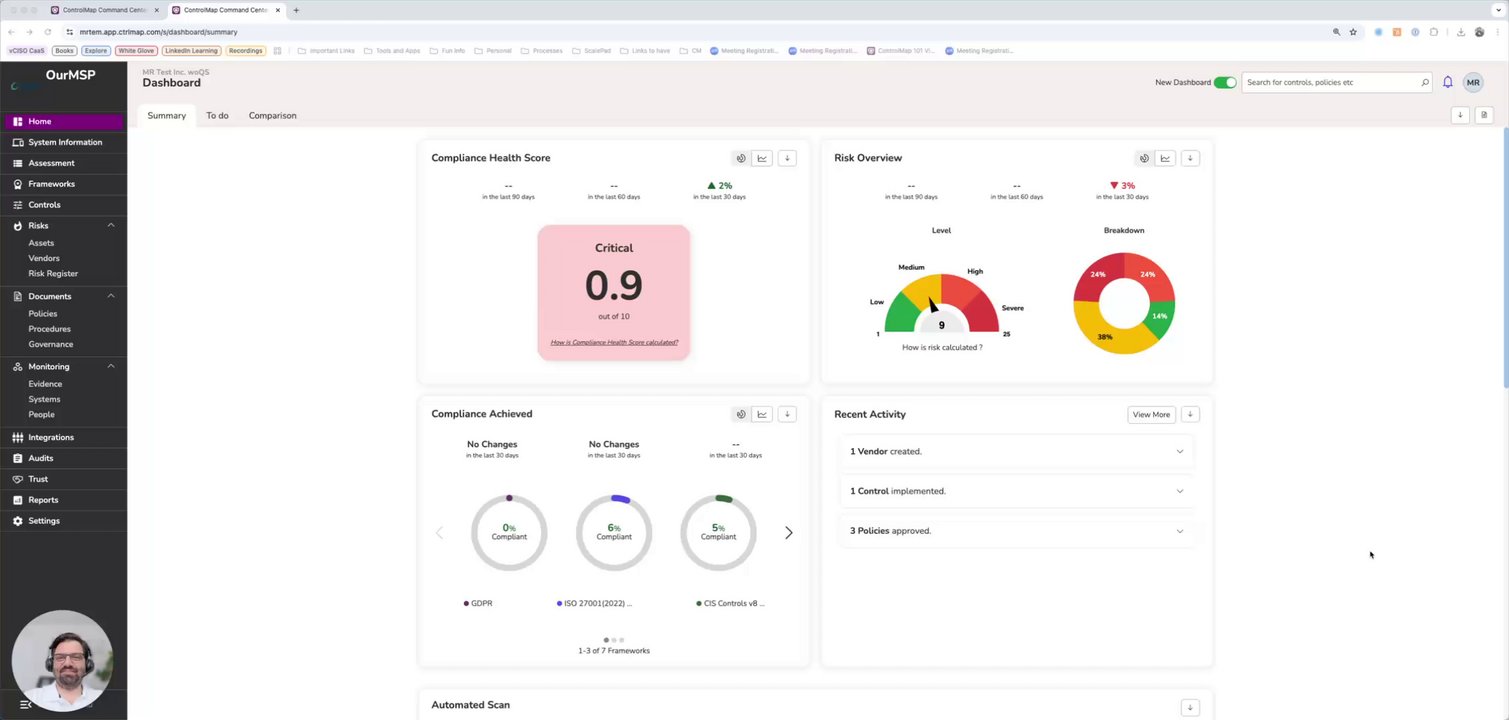Go to System Information in sidebar
This screenshot has height=720, width=1509.
[63, 142]
